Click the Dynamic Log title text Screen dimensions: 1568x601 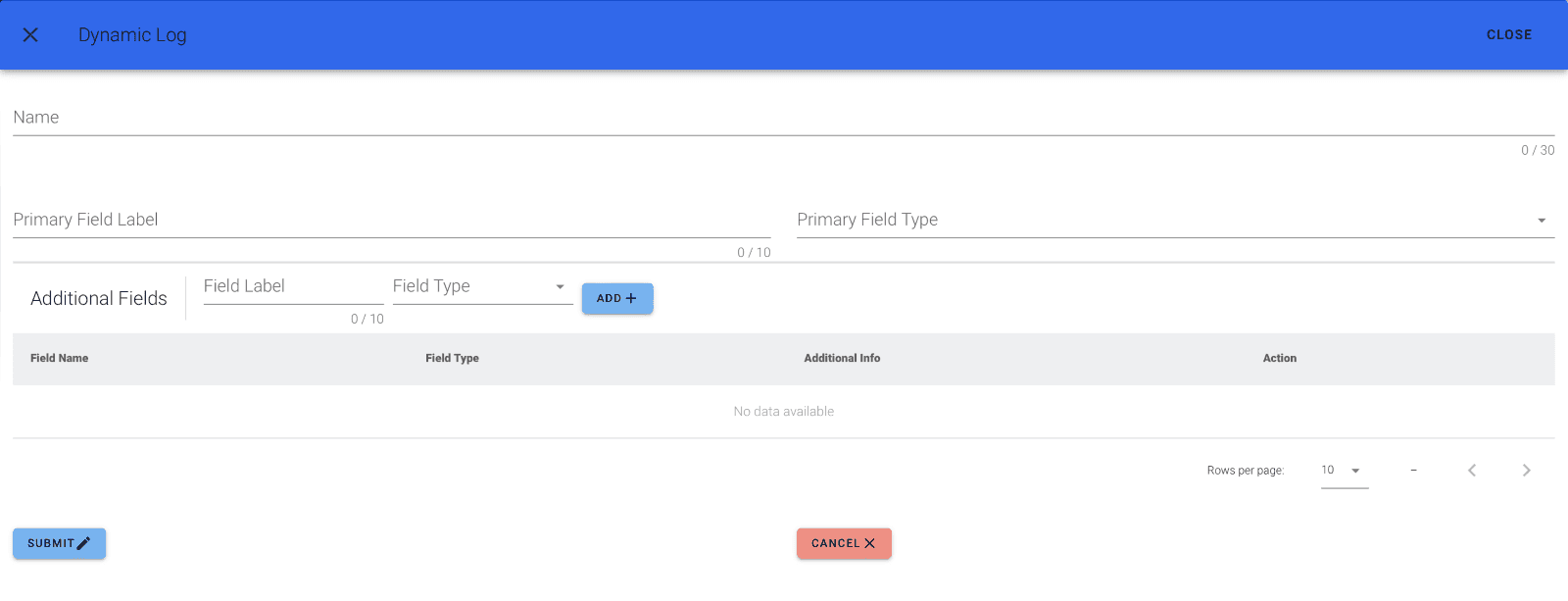click(132, 34)
